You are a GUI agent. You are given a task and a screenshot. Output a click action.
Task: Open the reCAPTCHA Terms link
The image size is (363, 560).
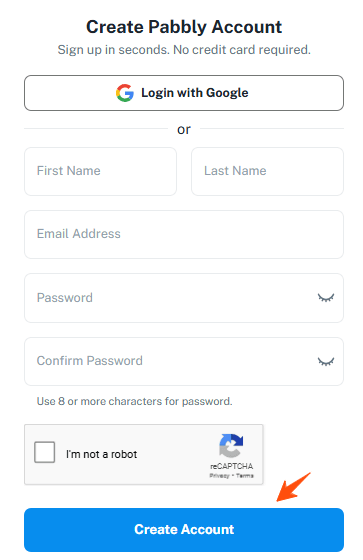(245, 476)
